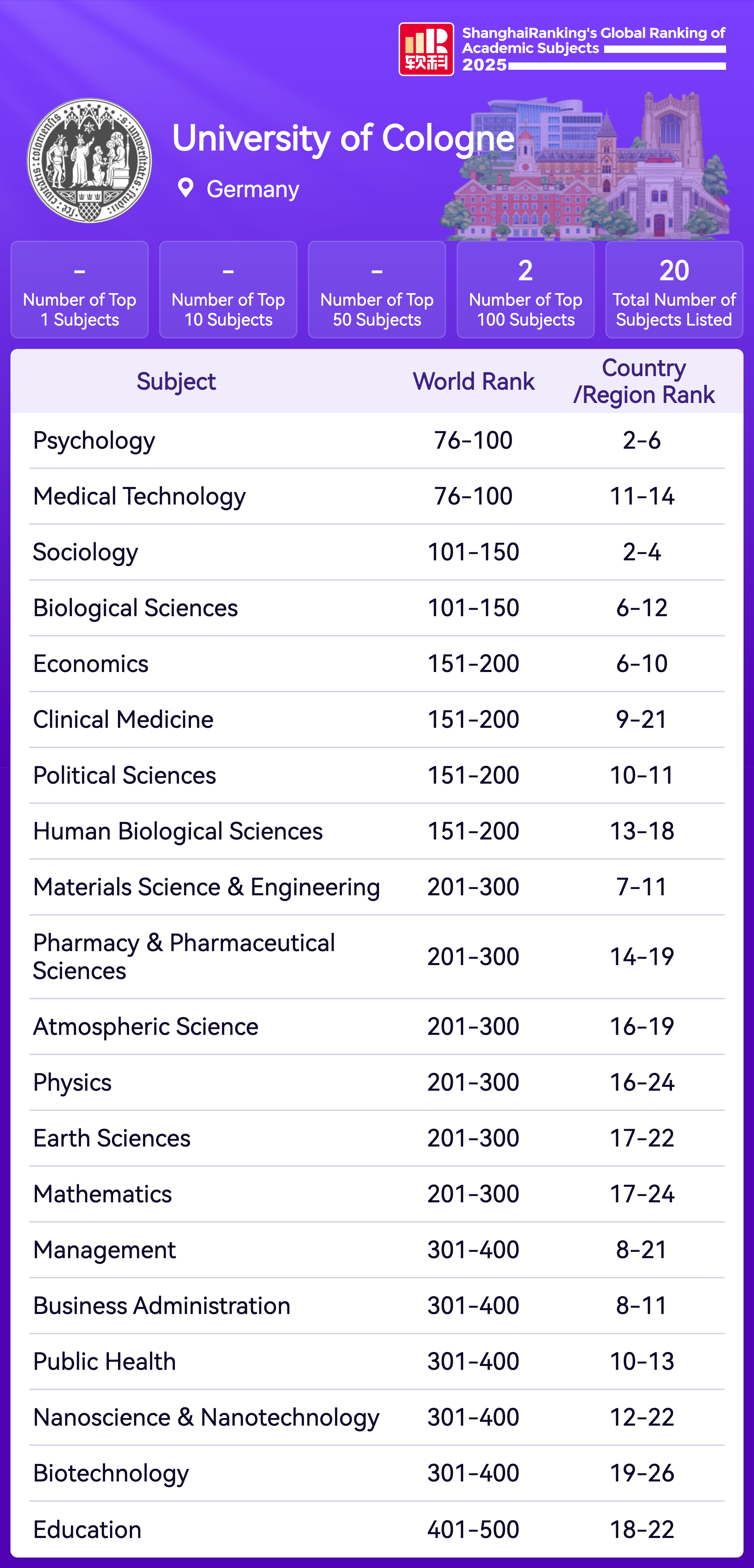The width and height of the screenshot is (754, 1568).
Task: Sort by Country/Region Rank column header
Action: coord(643,382)
